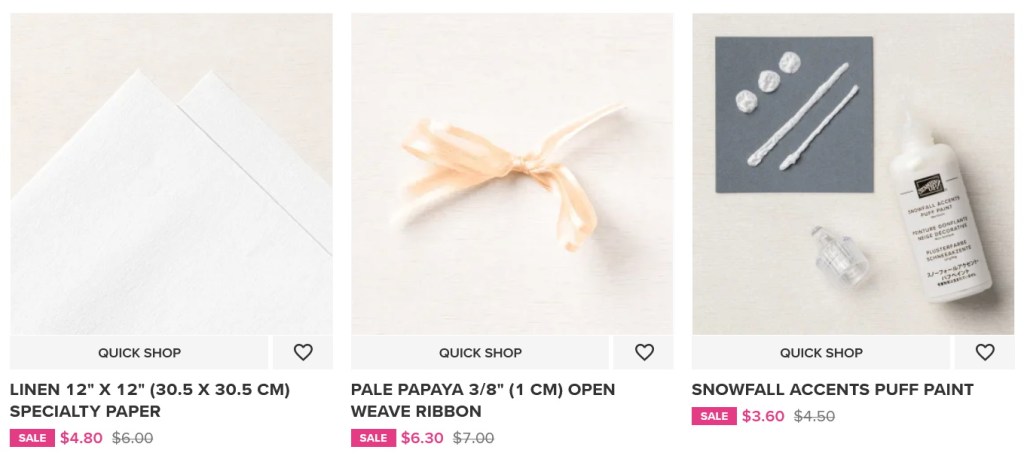
Task: Open the Linen 12" x 12" Specialty Paper title
Action: pyautogui.click(x=150, y=400)
